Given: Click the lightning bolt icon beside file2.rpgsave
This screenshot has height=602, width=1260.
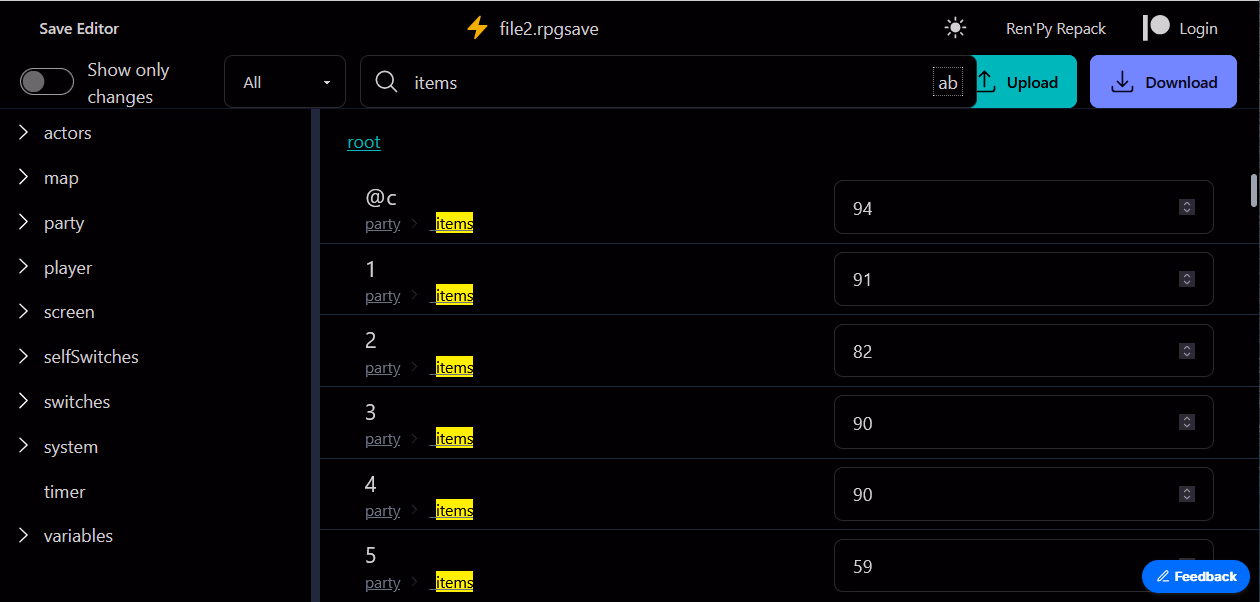Looking at the screenshot, I should click(478, 28).
